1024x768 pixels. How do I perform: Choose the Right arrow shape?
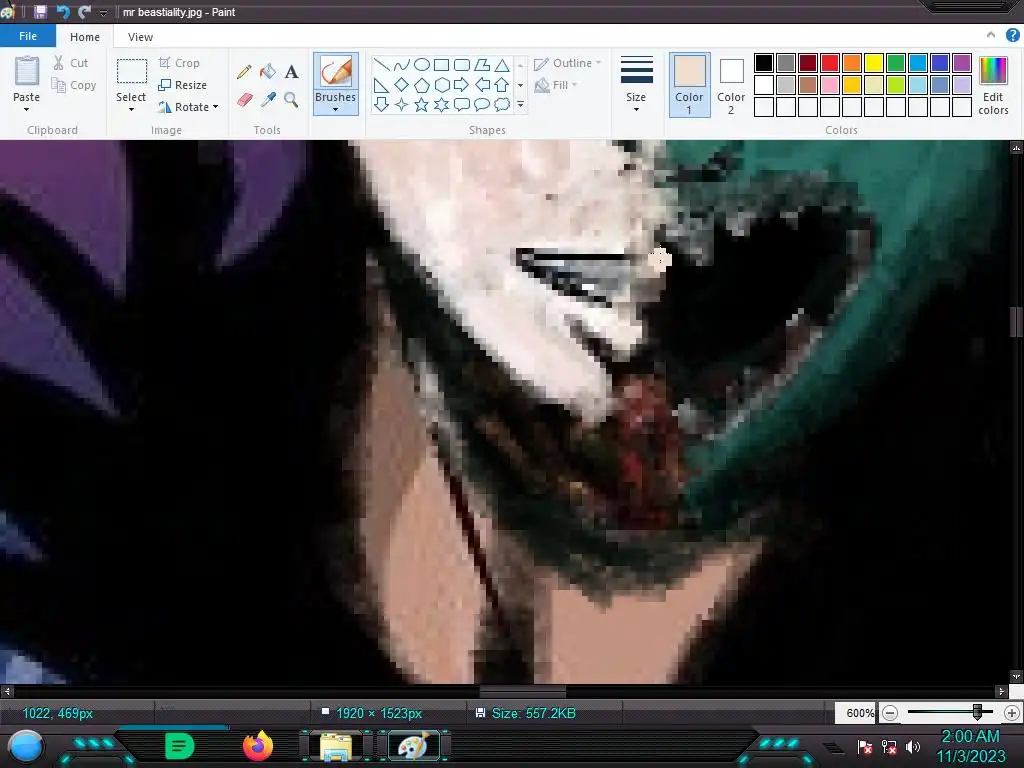[x=462, y=85]
